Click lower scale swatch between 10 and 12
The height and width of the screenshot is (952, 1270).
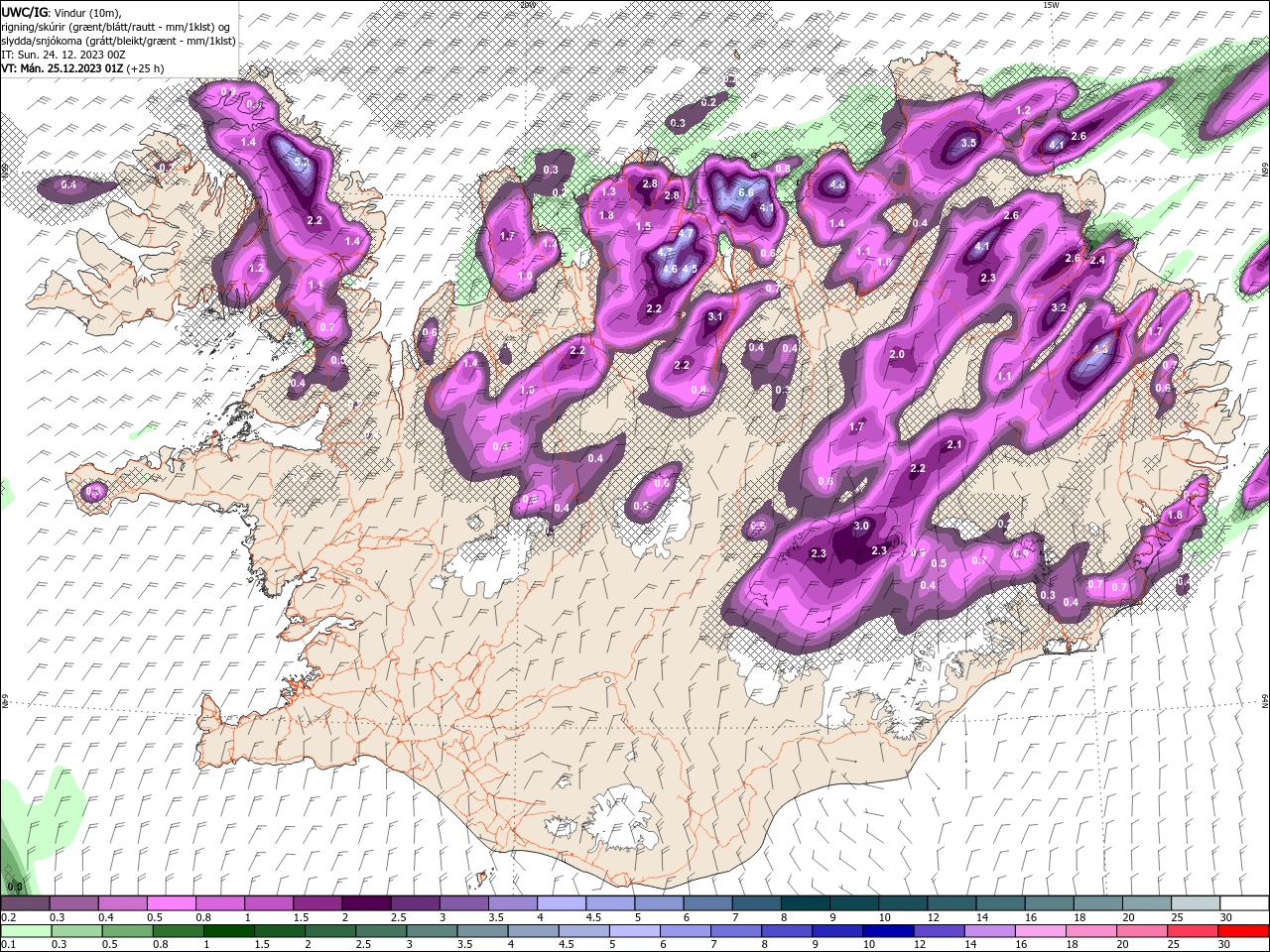pos(889,931)
